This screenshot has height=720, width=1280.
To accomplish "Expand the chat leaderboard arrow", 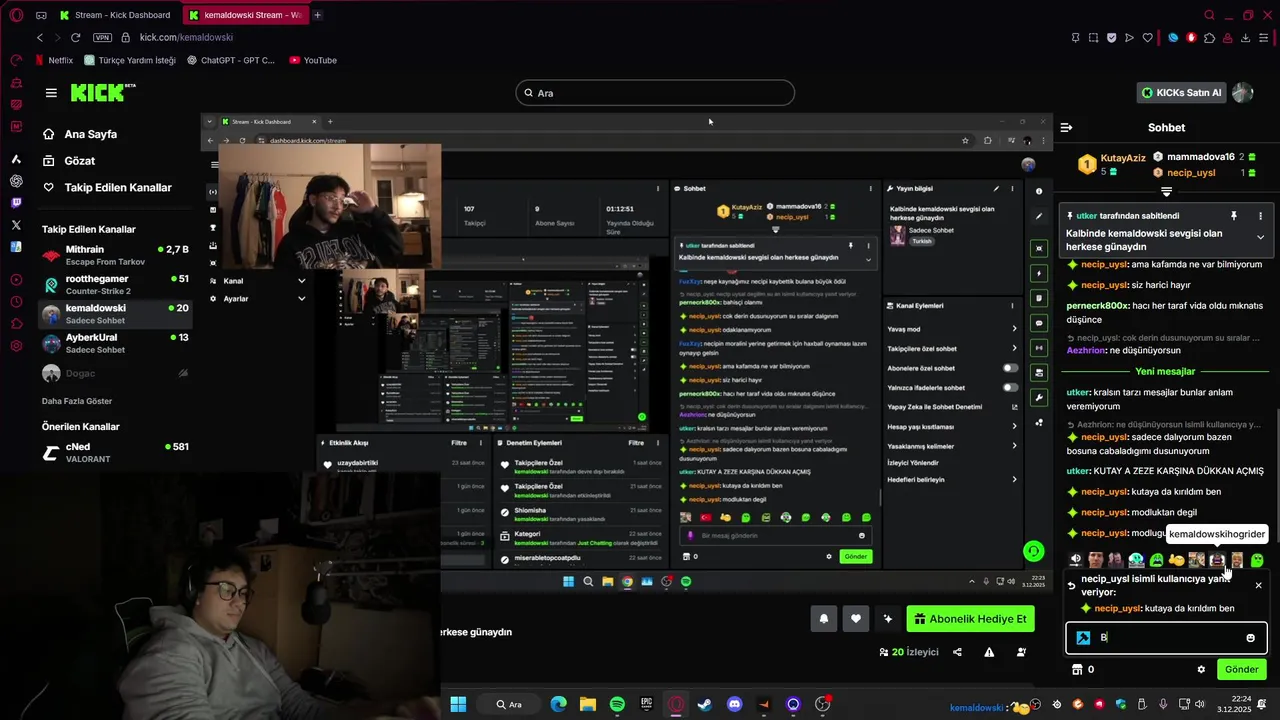I will (x=1166, y=191).
